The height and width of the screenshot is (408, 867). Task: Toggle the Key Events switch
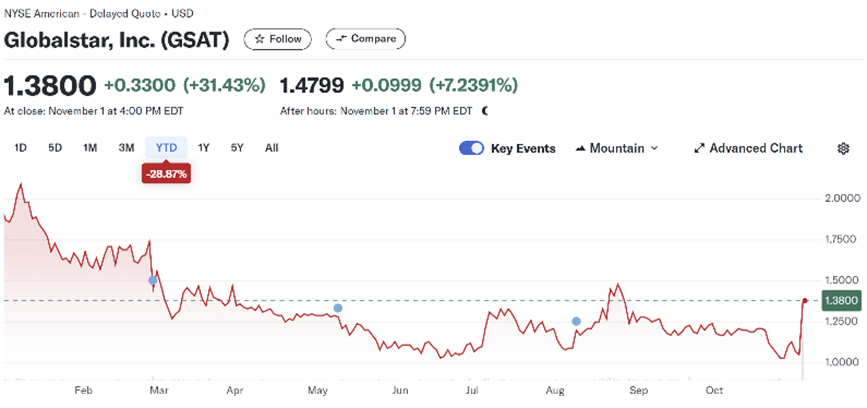pos(471,148)
